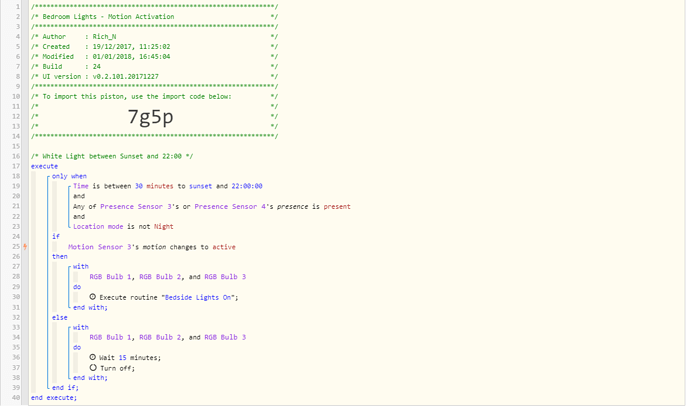Click line number 1 in the gutter
Image resolution: width=690 pixels, height=411 pixels.
18,7
